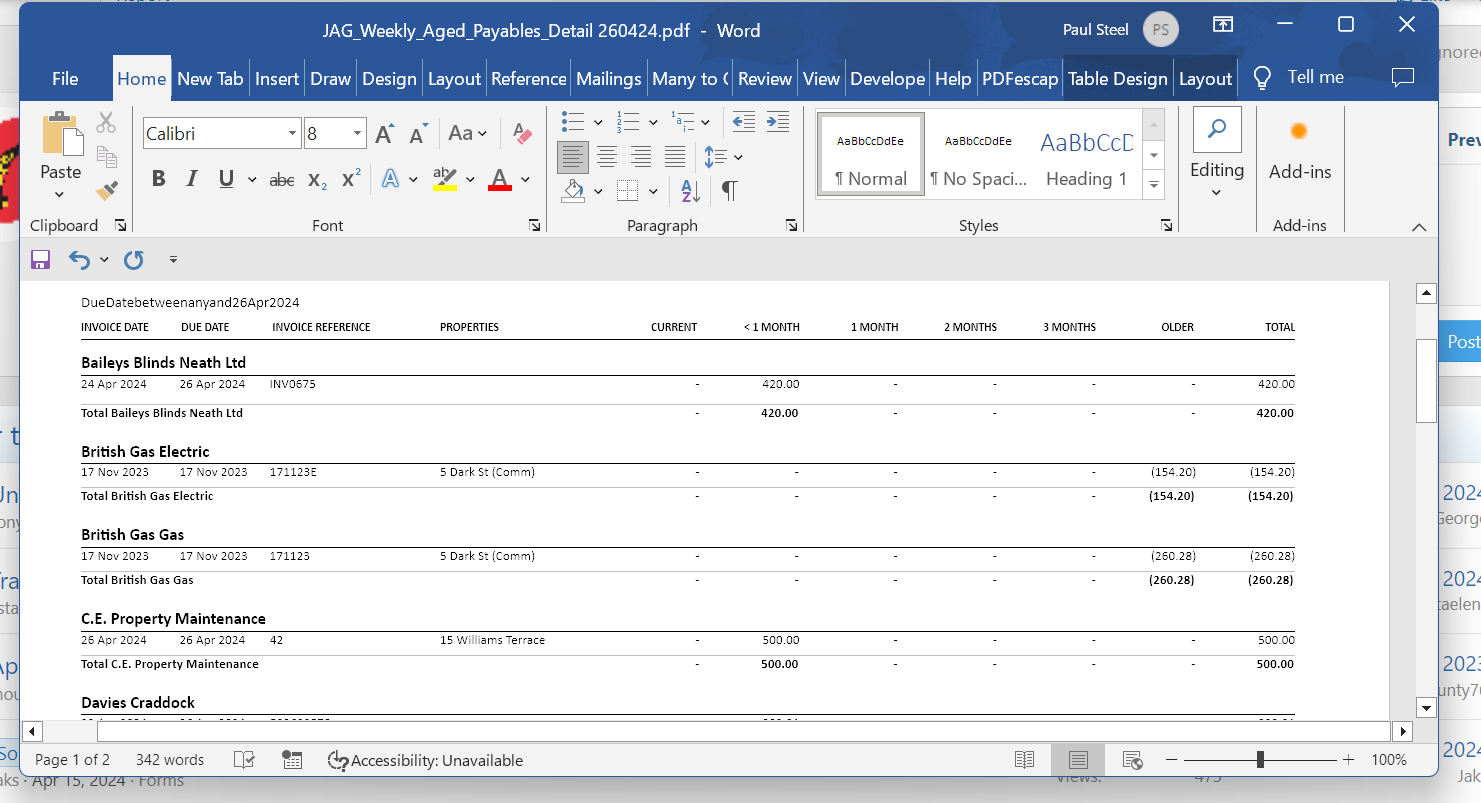Show paragraph marks with pilcrow icon
This screenshot has height=803, width=1481.
(x=729, y=190)
